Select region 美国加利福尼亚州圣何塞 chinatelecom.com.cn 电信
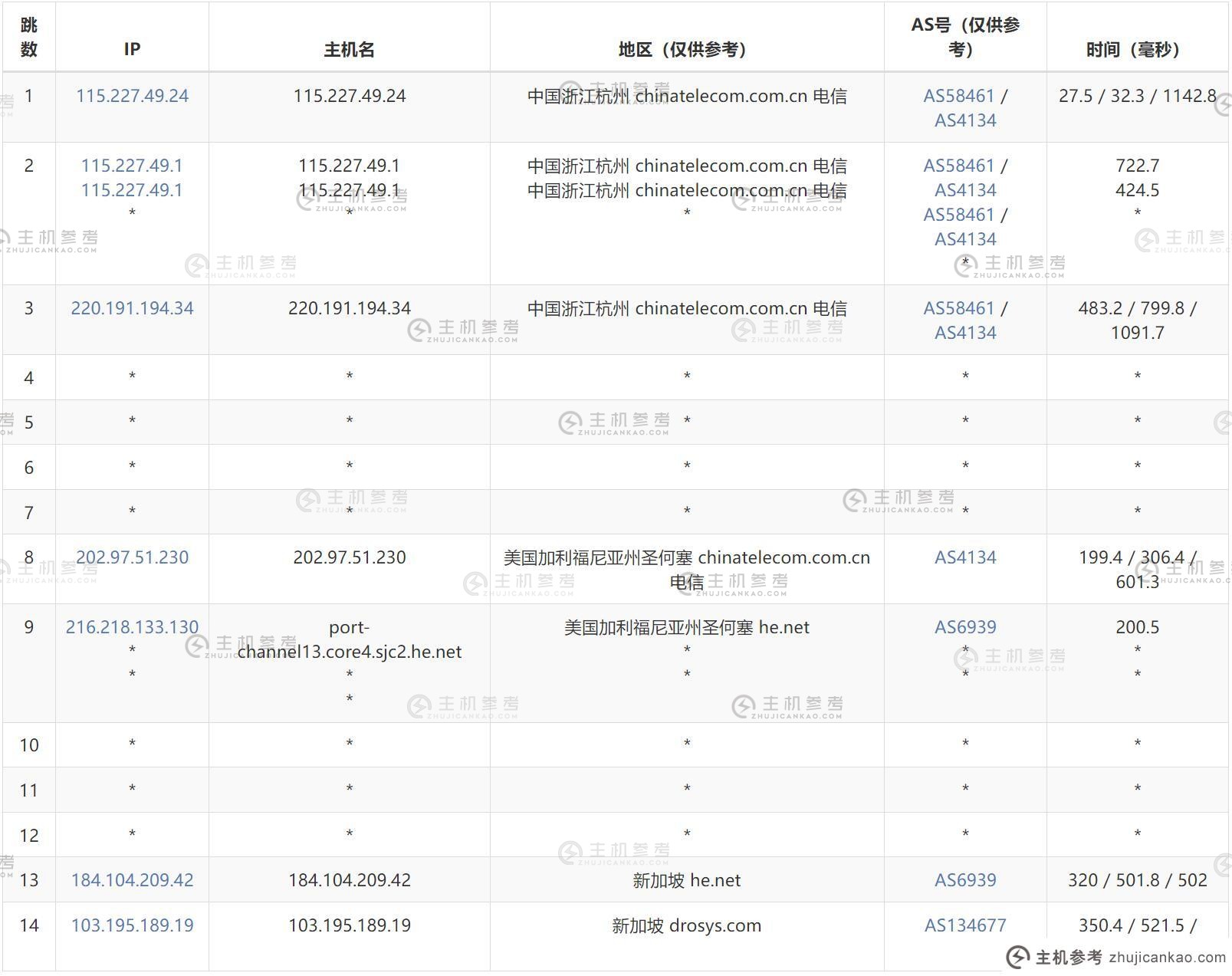 coord(687,570)
